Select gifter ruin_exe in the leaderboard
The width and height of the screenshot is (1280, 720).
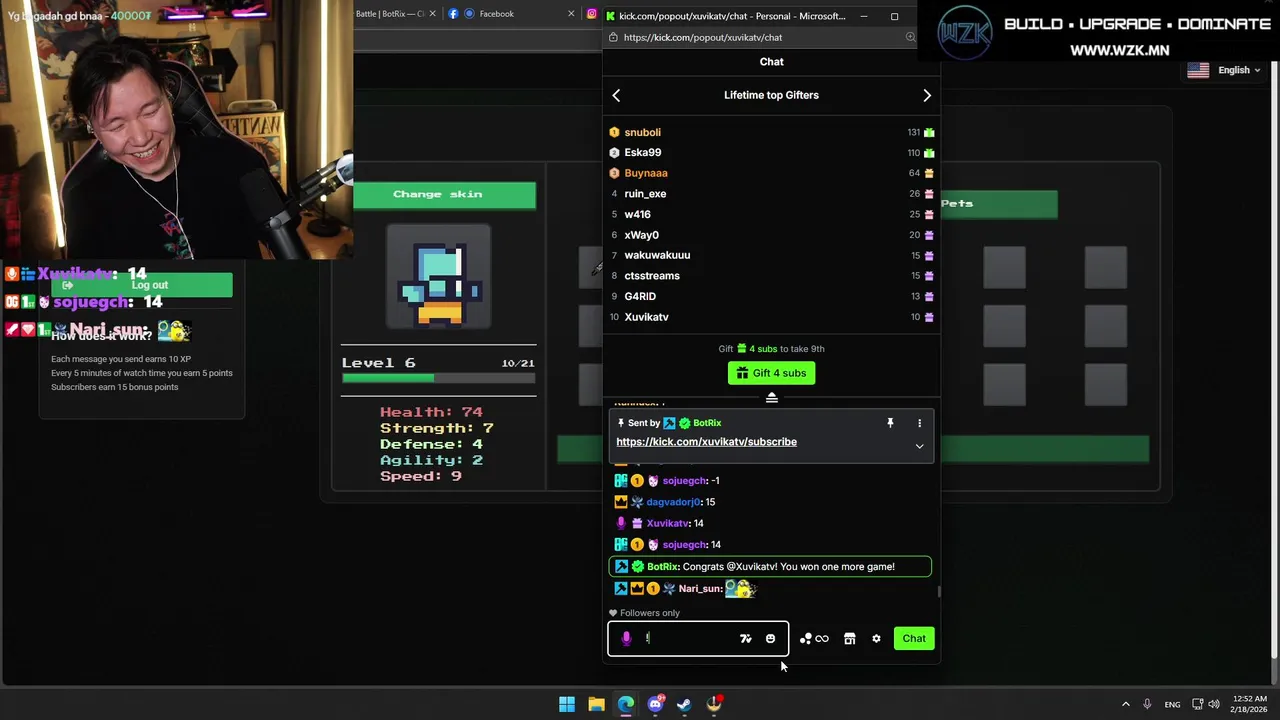pyautogui.click(x=645, y=194)
